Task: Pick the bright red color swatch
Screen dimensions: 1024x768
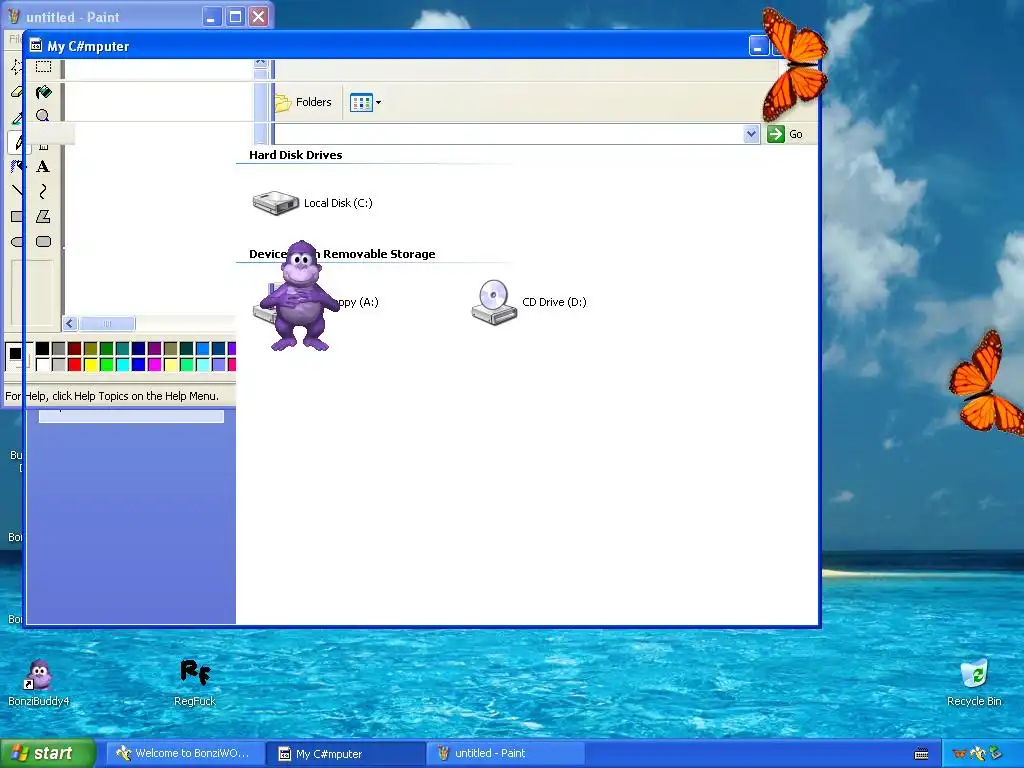Action: pyautogui.click(x=74, y=364)
